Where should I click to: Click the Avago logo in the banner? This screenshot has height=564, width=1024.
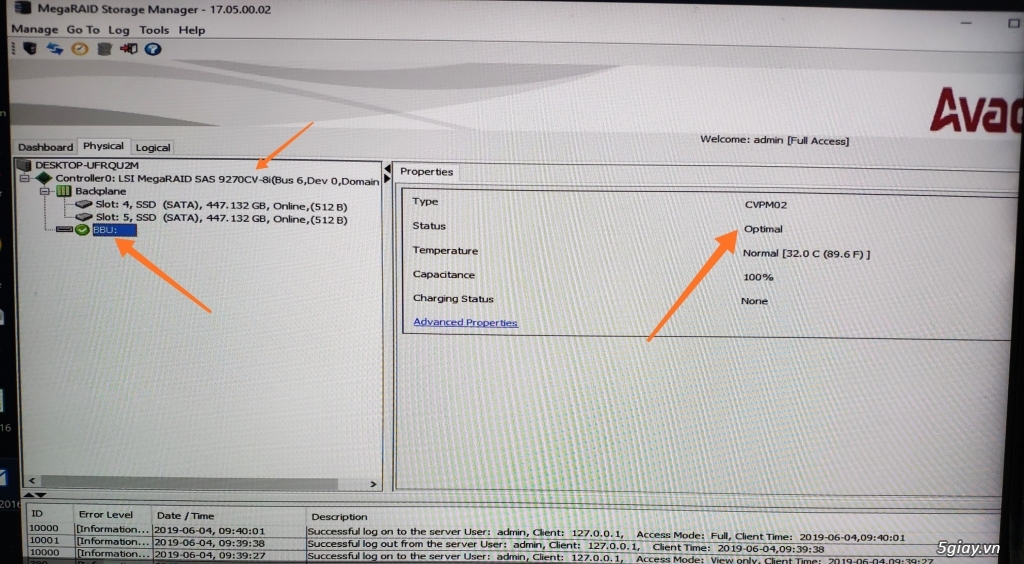pos(976,111)
